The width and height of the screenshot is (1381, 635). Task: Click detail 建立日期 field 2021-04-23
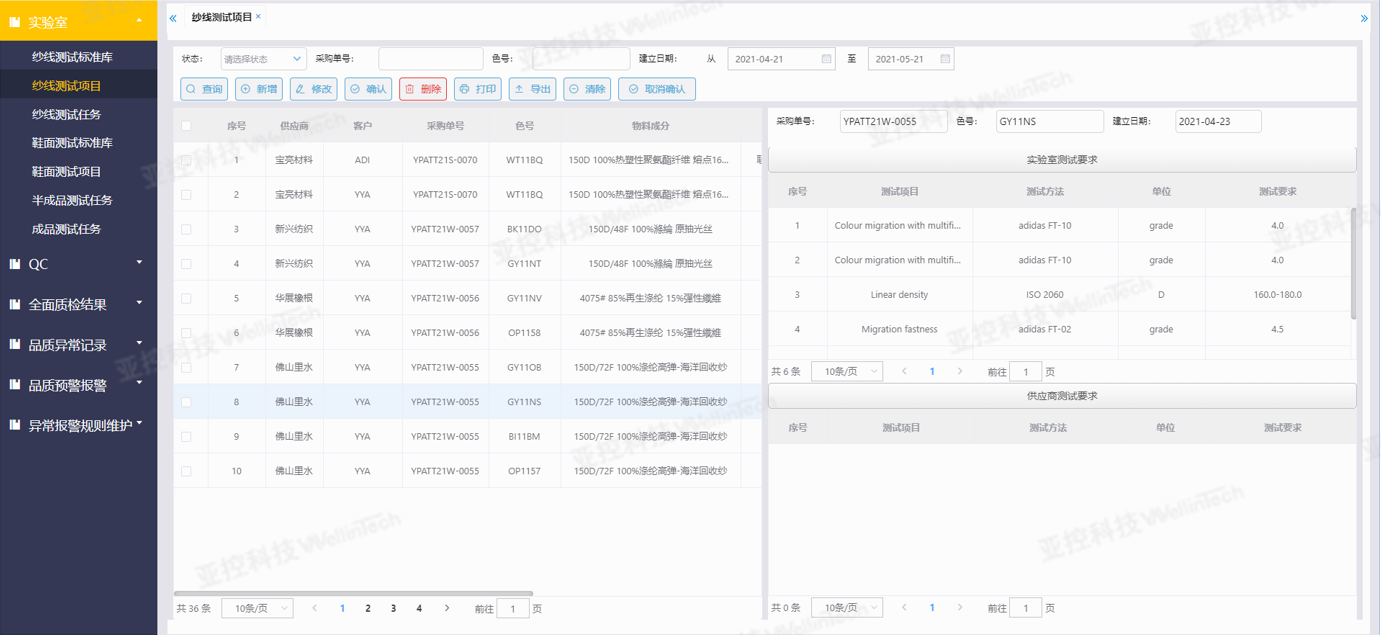(1218, 121)
